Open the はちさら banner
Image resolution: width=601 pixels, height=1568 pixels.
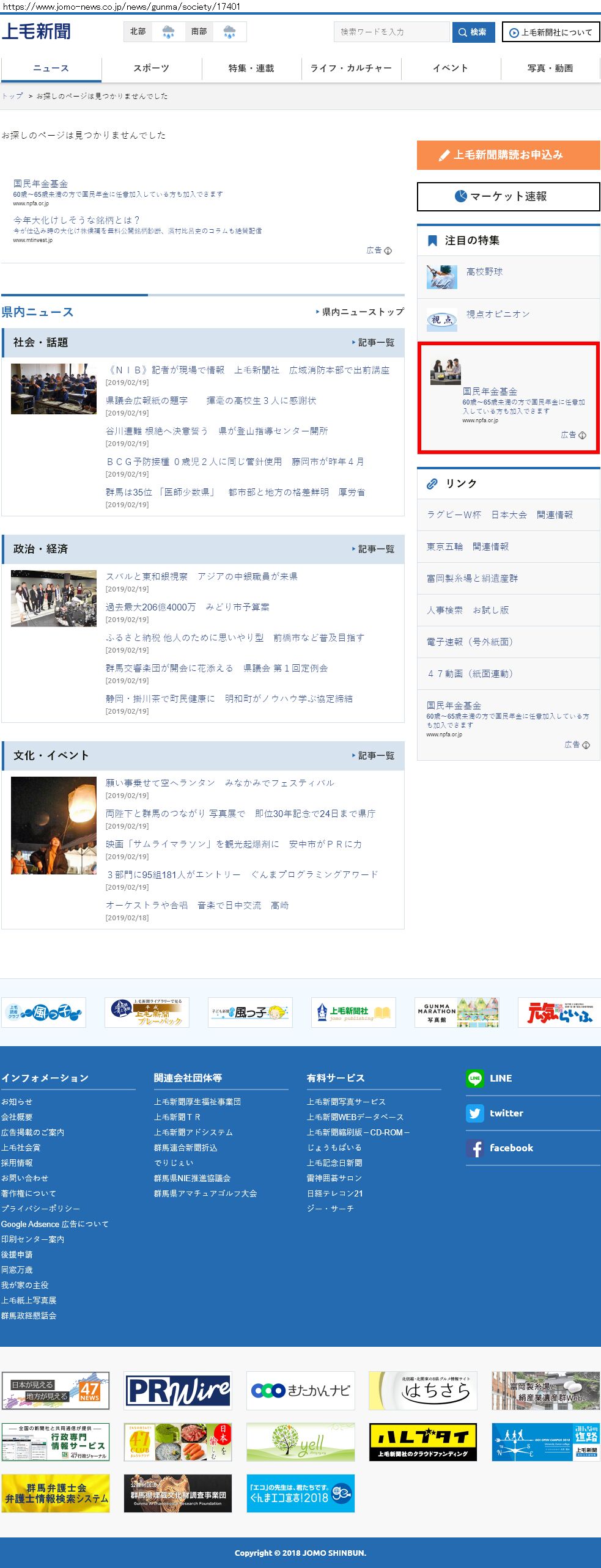pyautogui.click(x=422, y=1391)
